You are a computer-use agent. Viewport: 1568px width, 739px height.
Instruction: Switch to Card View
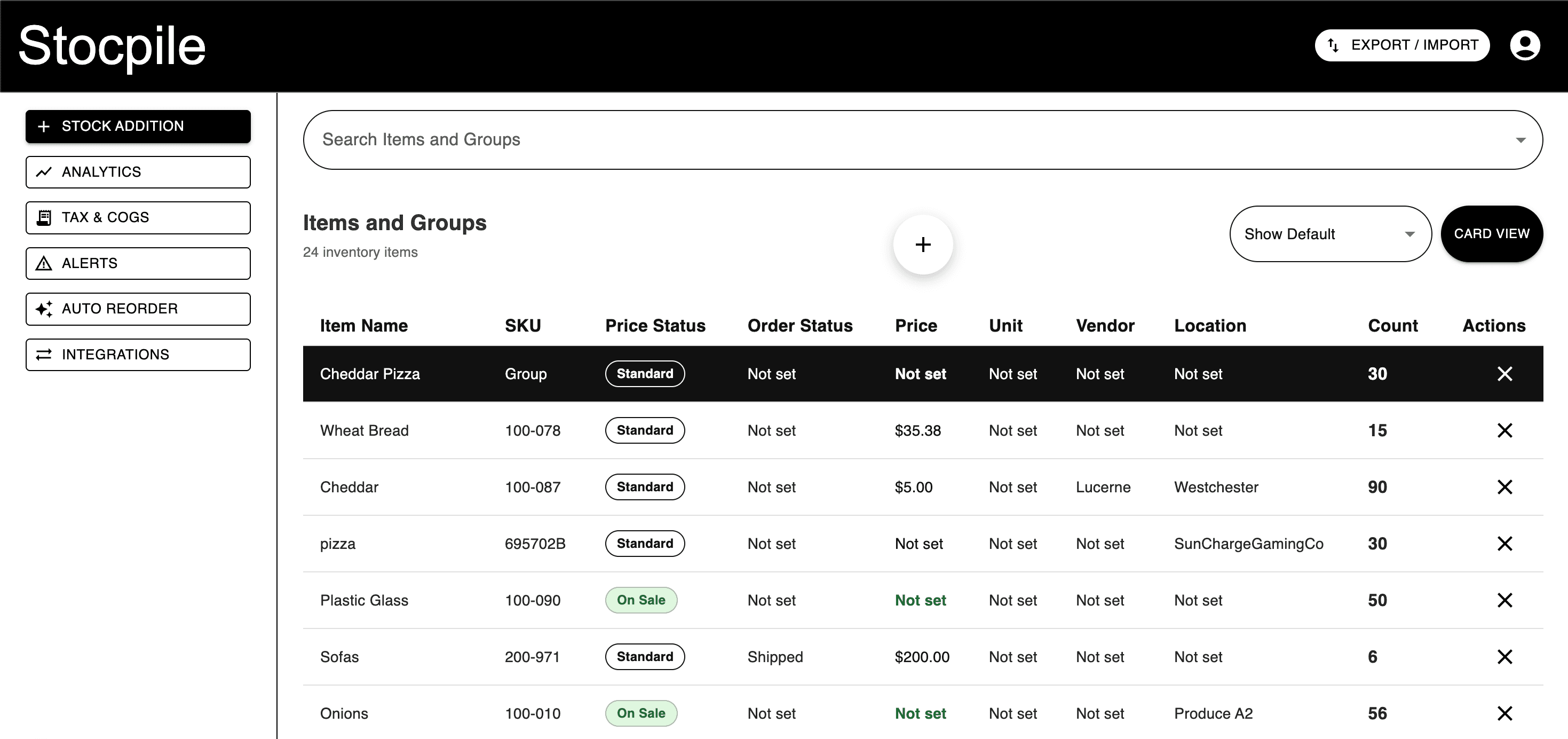point(1491,234)
